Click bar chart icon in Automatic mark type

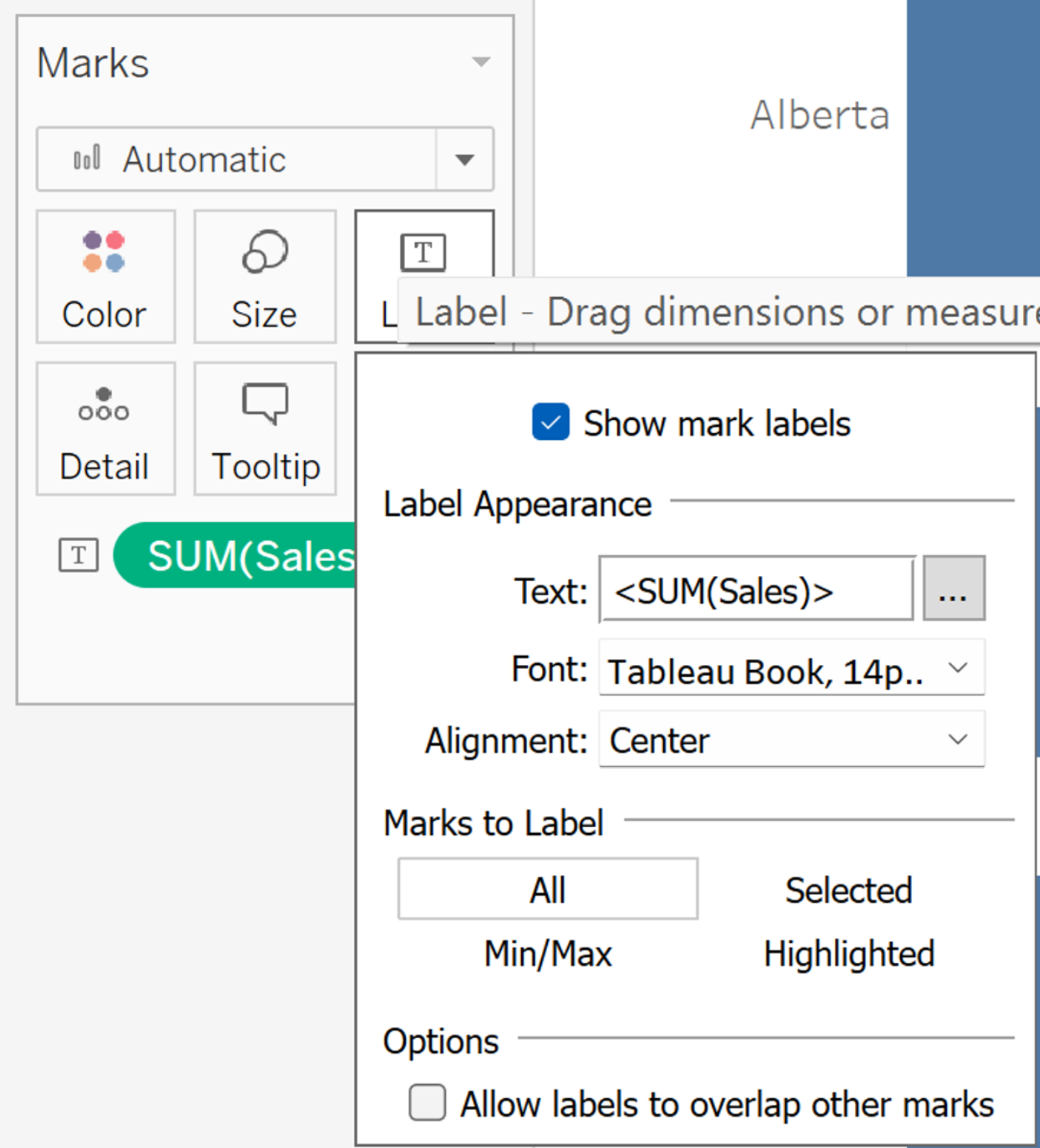pyautogui.click(x=87, y=158)
